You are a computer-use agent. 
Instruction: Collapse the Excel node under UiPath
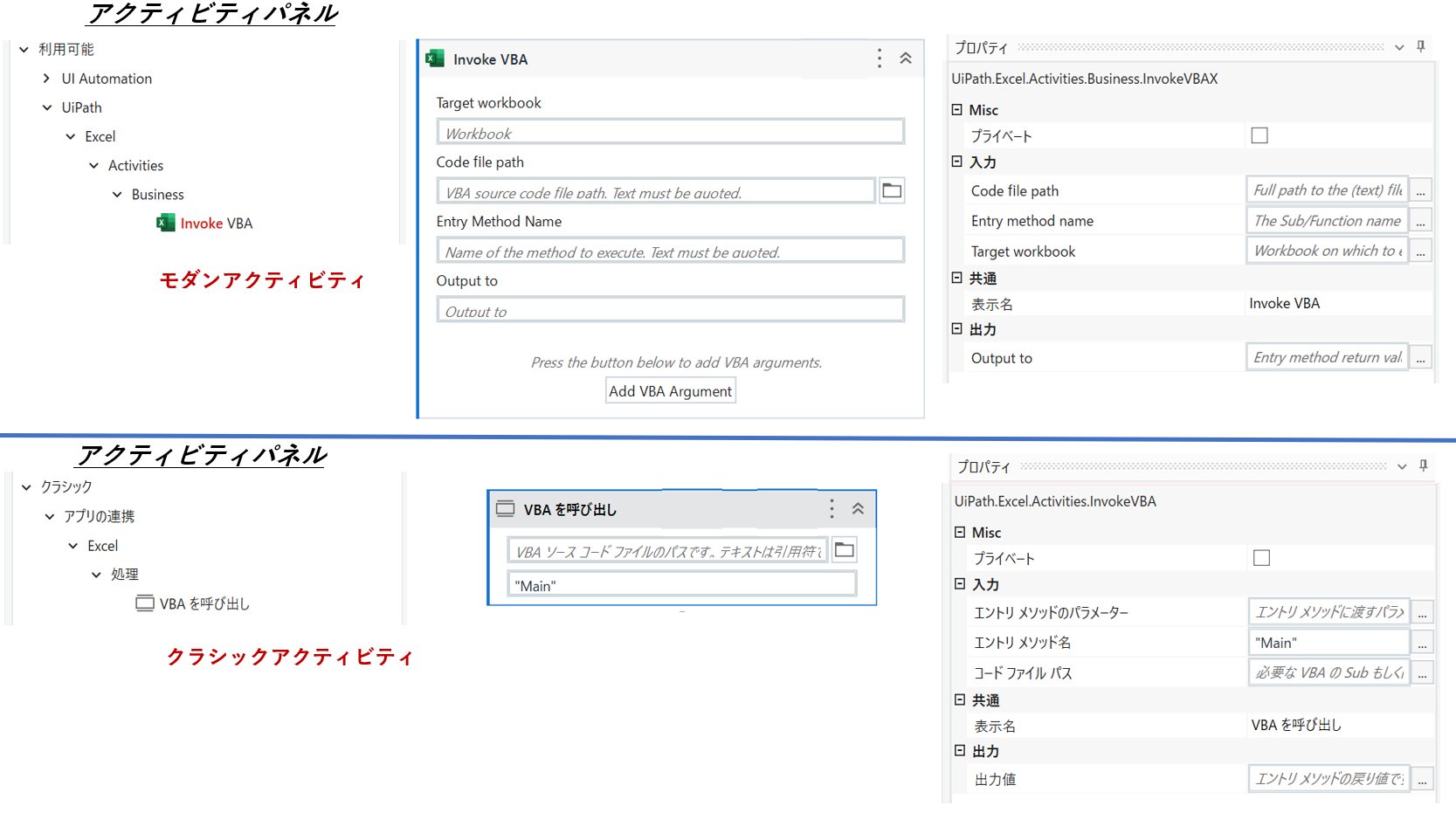tap(71, 136)
